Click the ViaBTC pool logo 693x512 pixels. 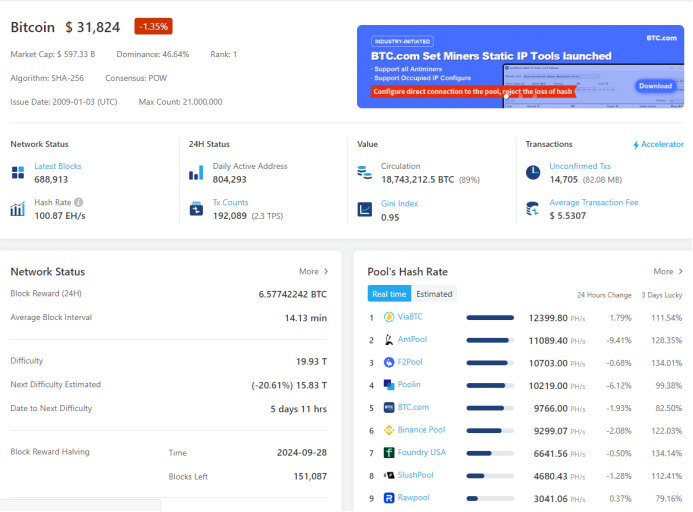pos(389,317)
